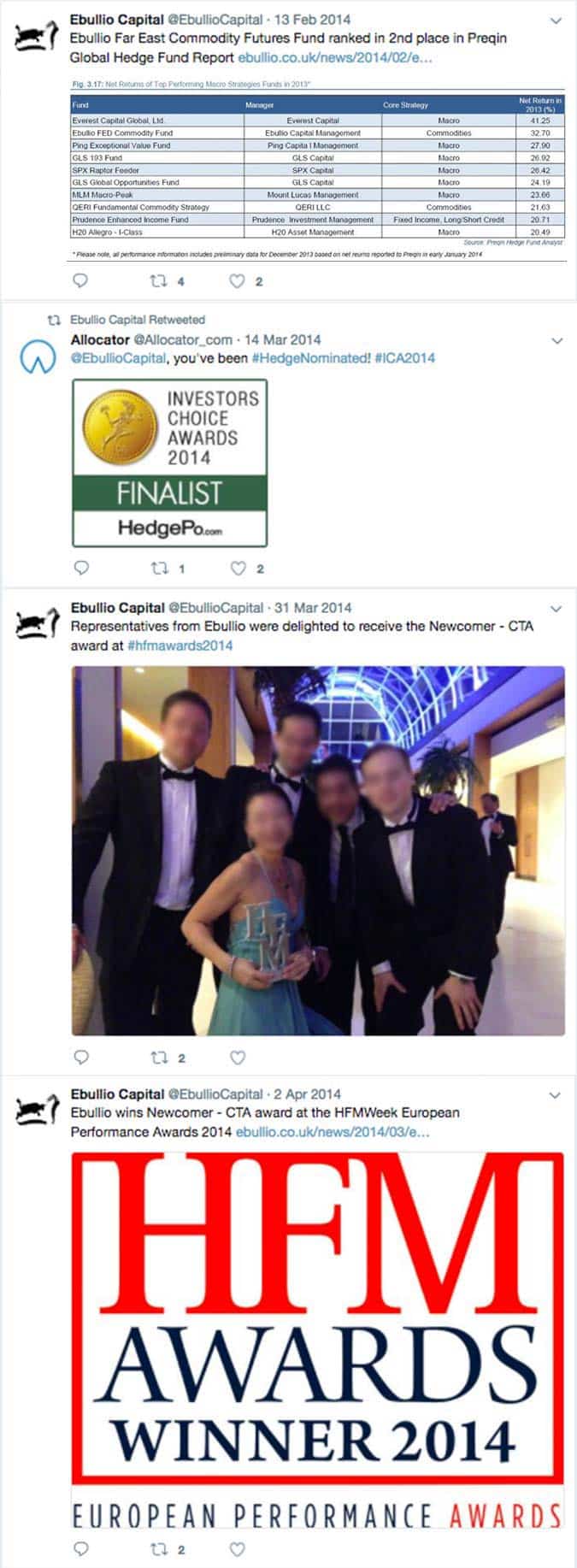Expand the options arrow on the 2 Apr tweet
Image resolution: width=577 pixels, height=1568 pixels.
tap(556, 1095)
